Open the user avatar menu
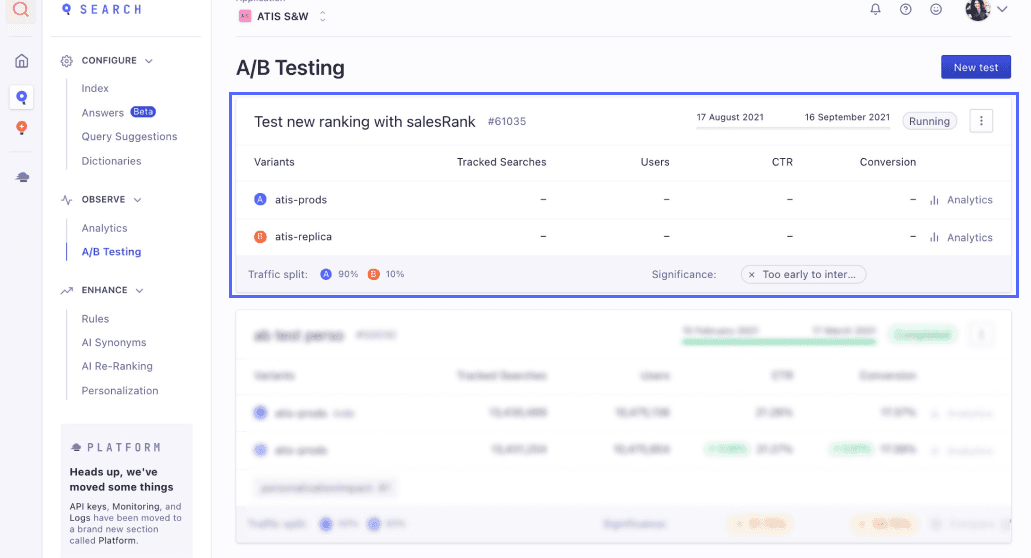Image resolution: width=1031 pixels, height=558 pixels. coord(978,10)
